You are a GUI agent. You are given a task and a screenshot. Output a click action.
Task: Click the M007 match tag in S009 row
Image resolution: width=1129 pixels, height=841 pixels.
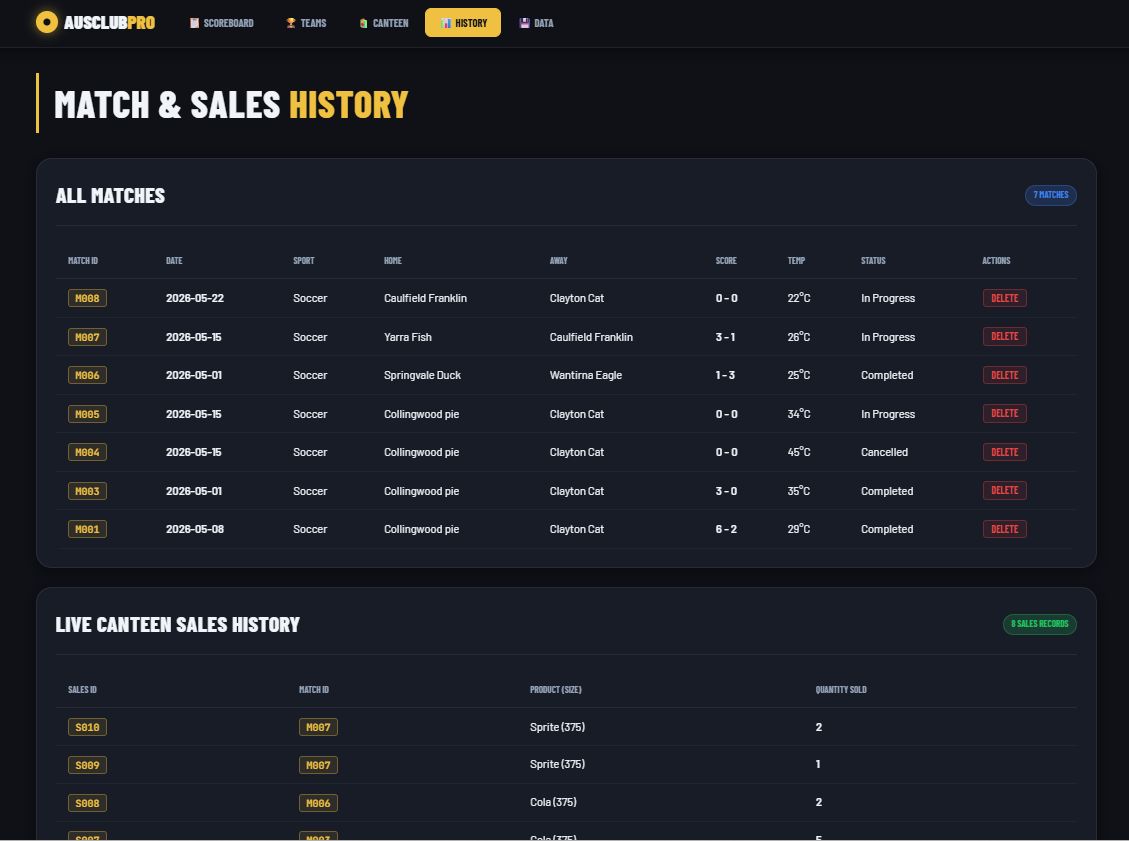click(x=318, y=765)
